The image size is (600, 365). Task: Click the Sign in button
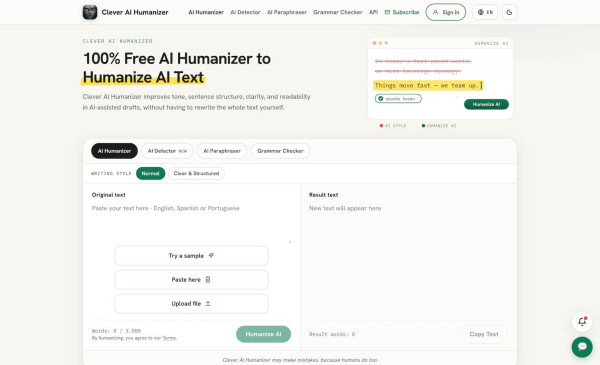pos(446,12)
